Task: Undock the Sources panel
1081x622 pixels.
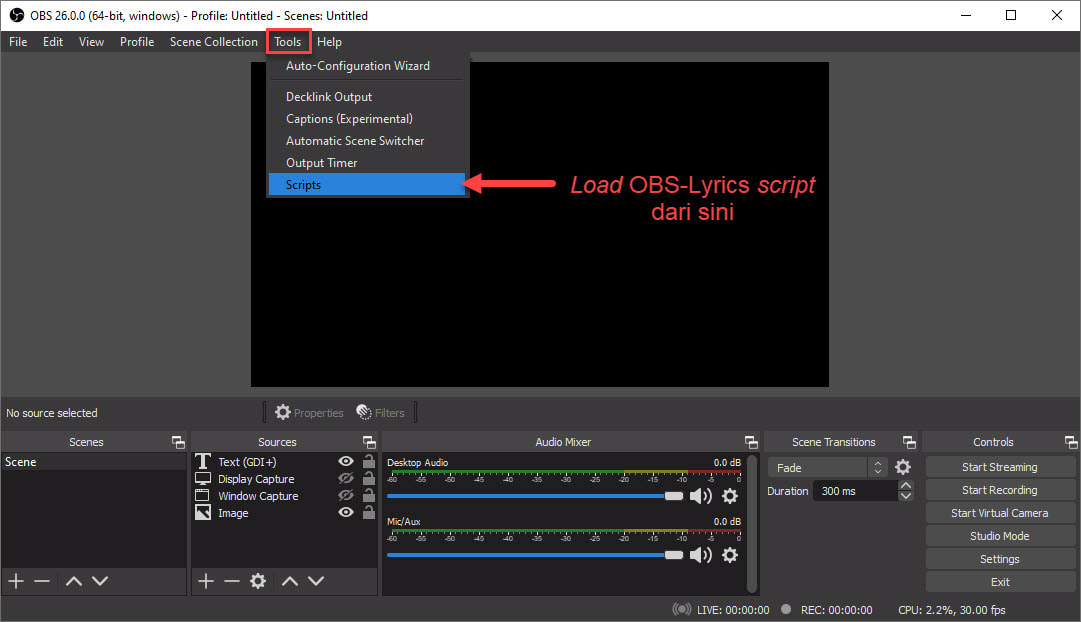Action: [369, 442]
